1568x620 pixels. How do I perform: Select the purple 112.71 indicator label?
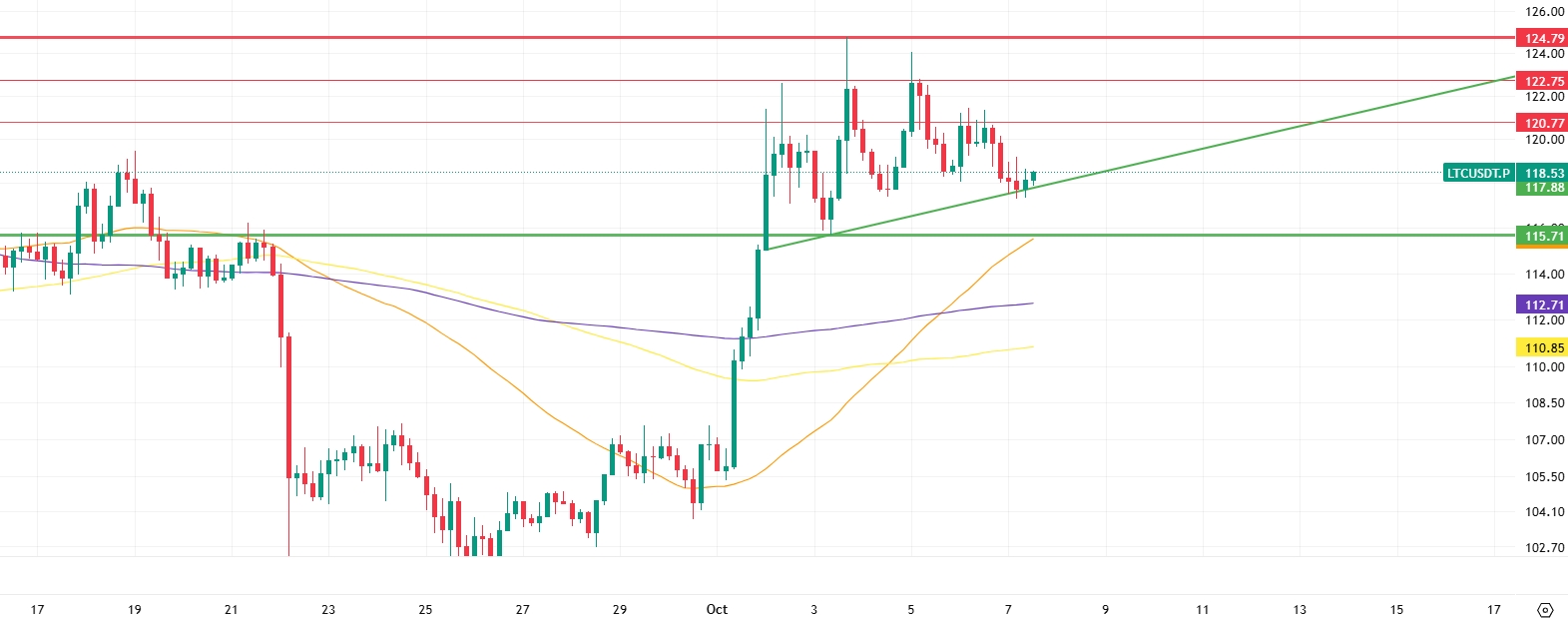click(1543, 305)
